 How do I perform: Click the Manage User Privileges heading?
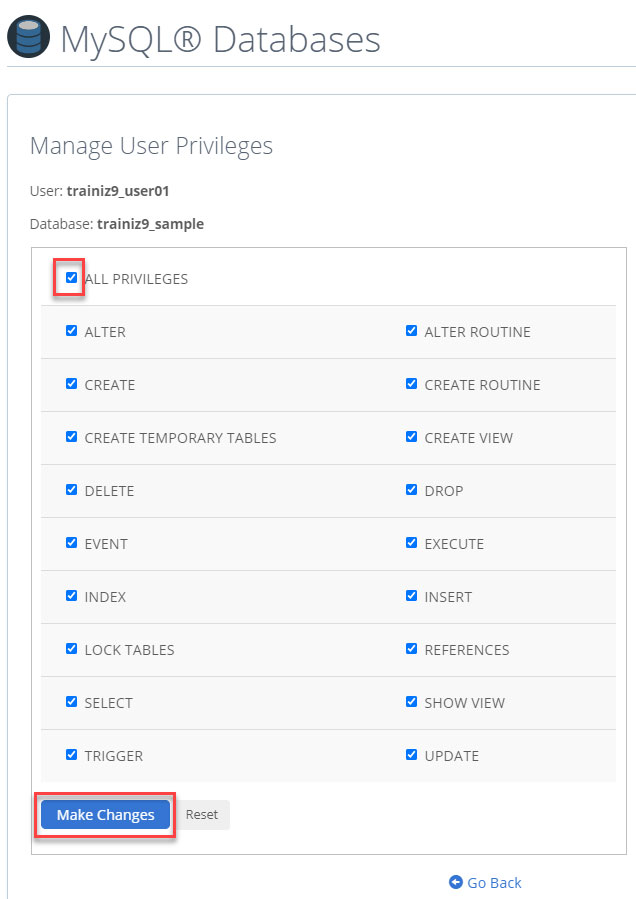pos(151,146)
